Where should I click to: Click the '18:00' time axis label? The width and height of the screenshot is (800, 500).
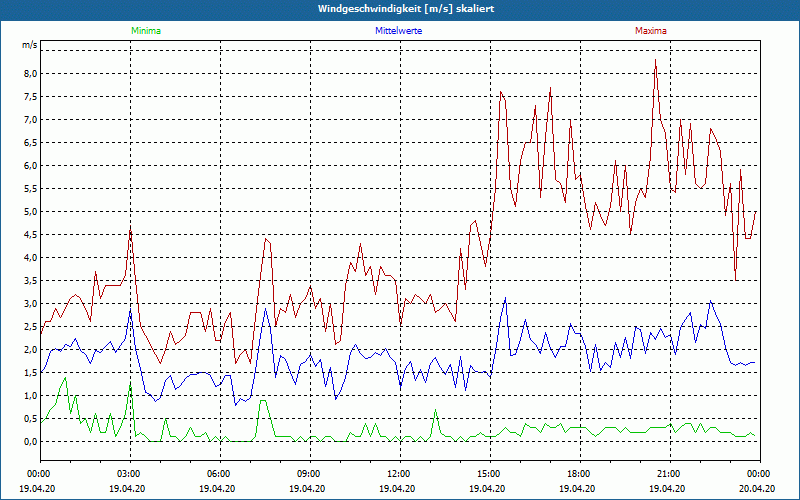pyautogui.click(x=578, y=474)
